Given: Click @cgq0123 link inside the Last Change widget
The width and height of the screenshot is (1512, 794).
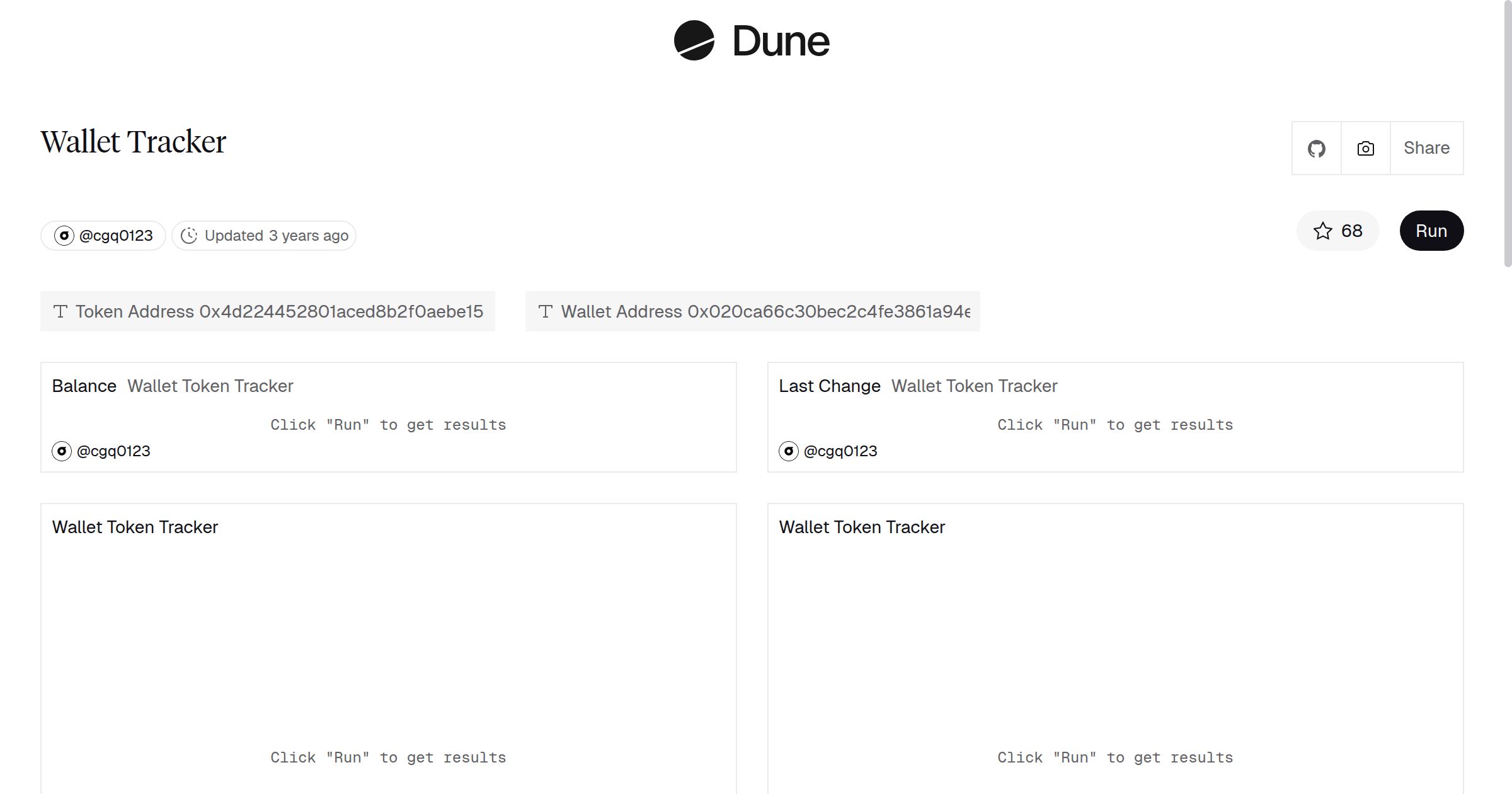Looking at the screenshot, I should click(840, 451).
